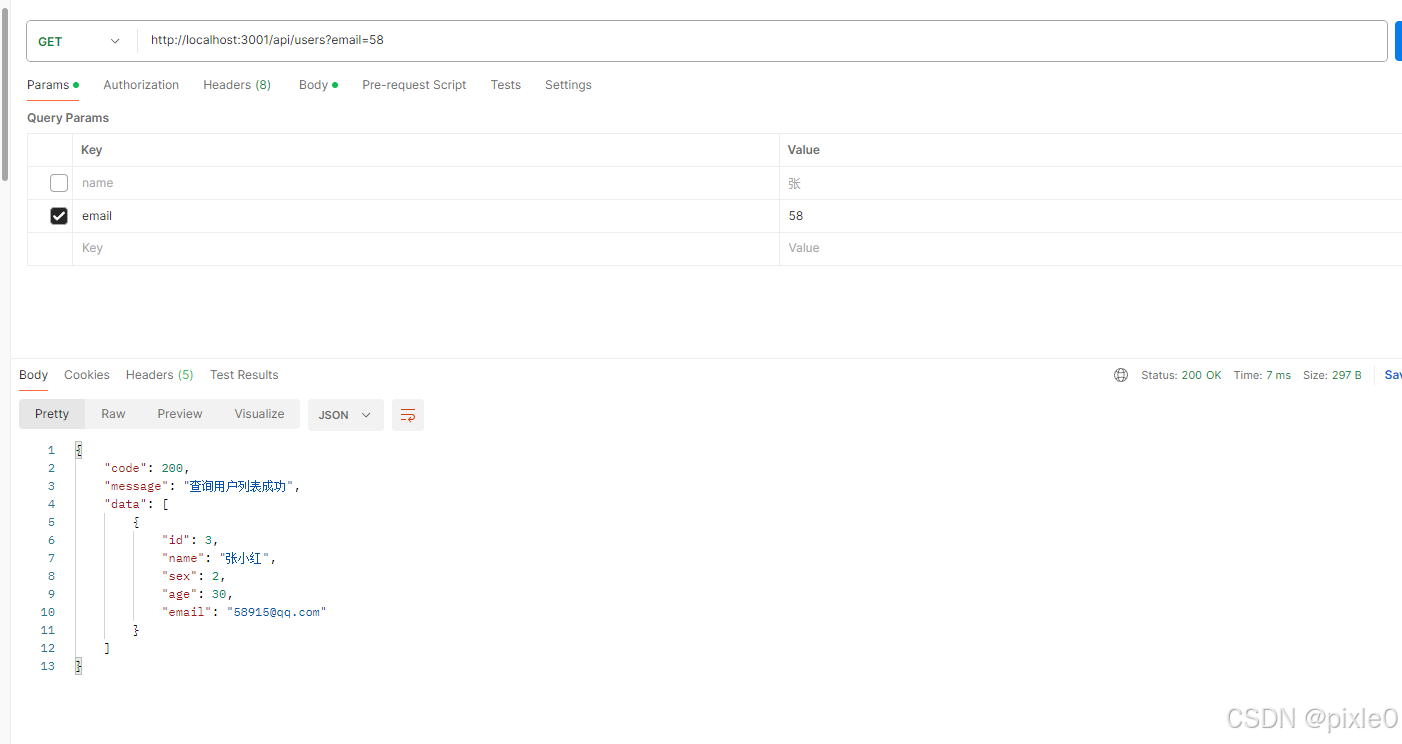
Task: Switch to Raw response view
Action: point(113,414)
